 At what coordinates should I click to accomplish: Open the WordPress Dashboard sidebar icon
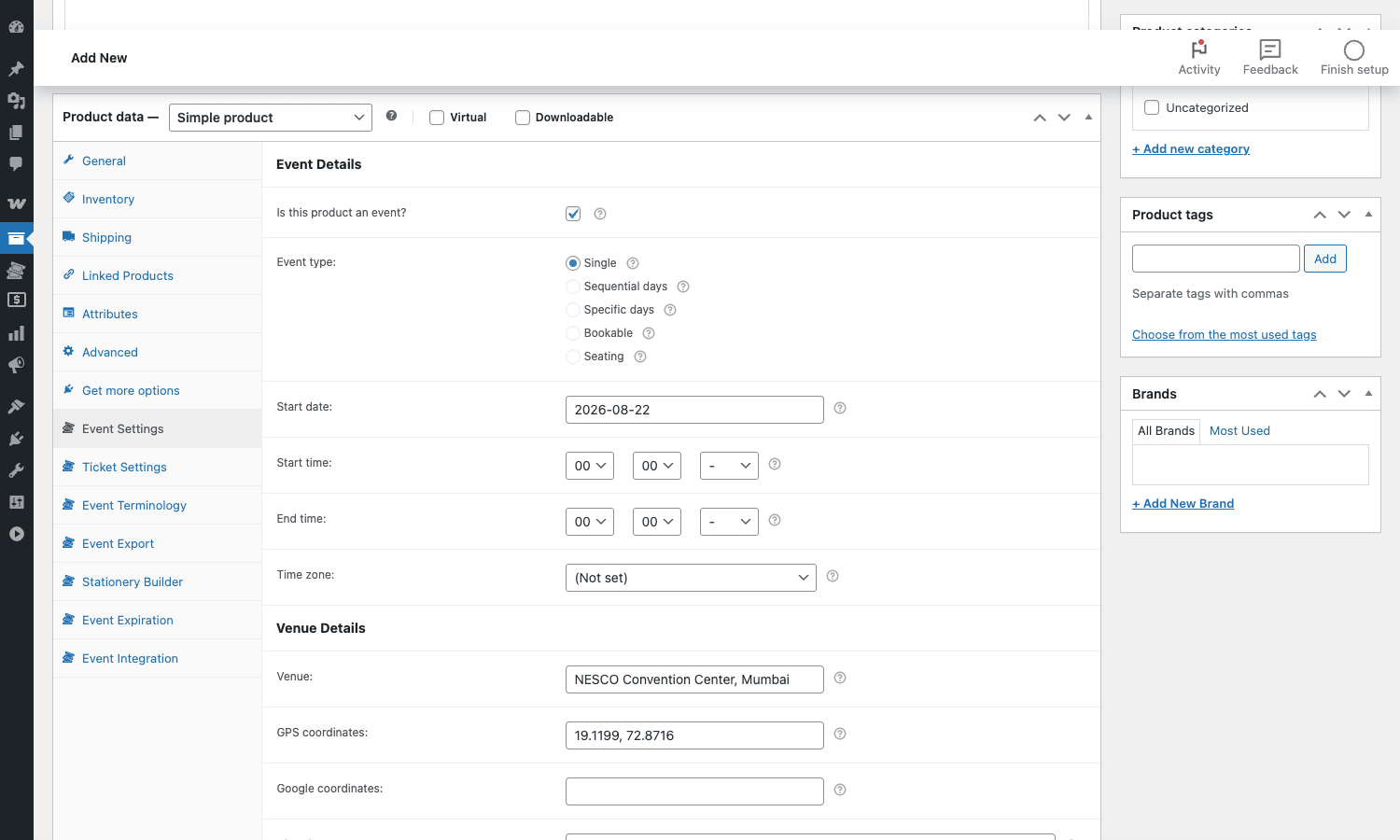click(x=16, y=27)
